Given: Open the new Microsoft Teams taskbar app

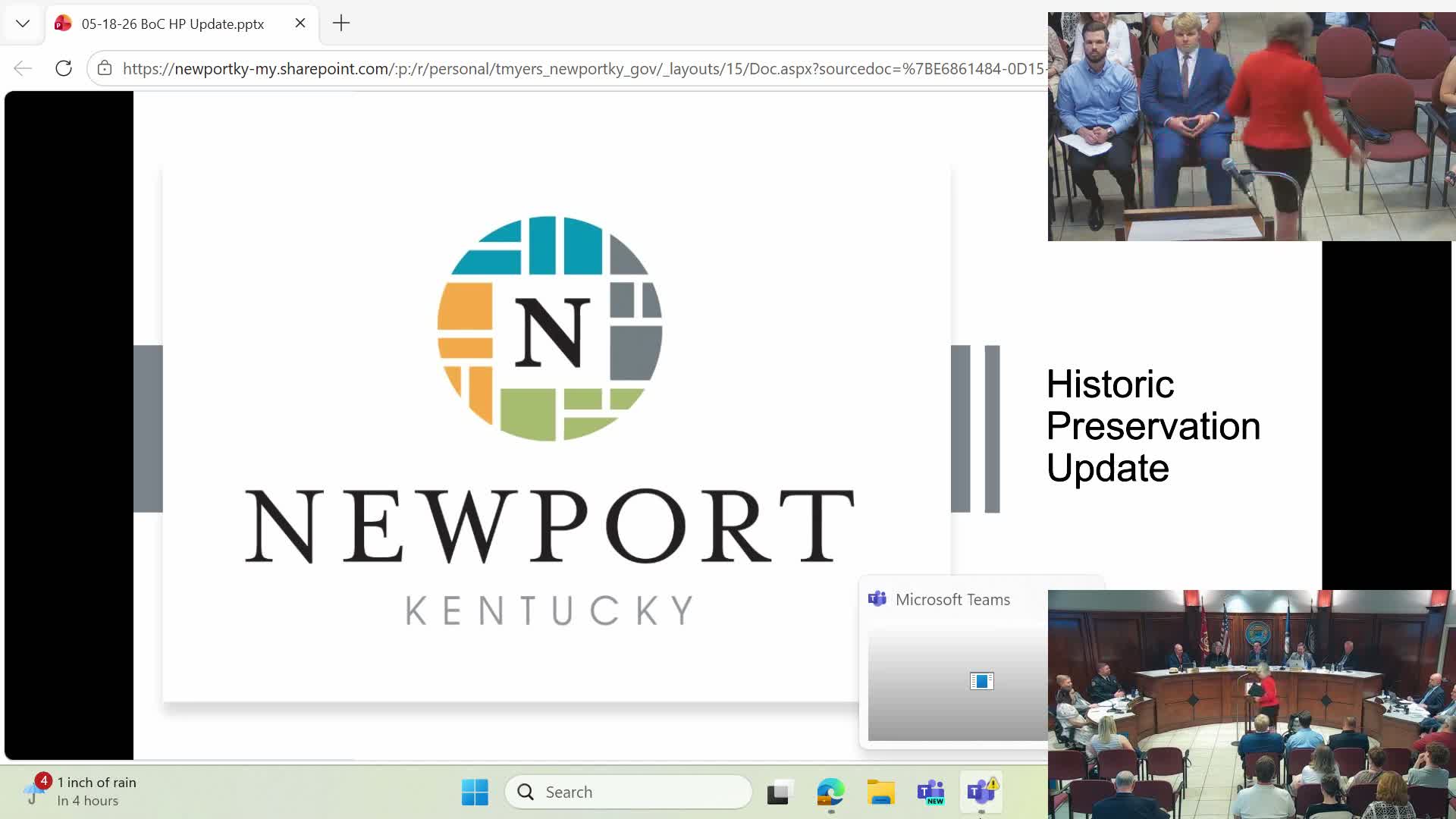Looking at the screenshot, I should click(x=930, y=792).
